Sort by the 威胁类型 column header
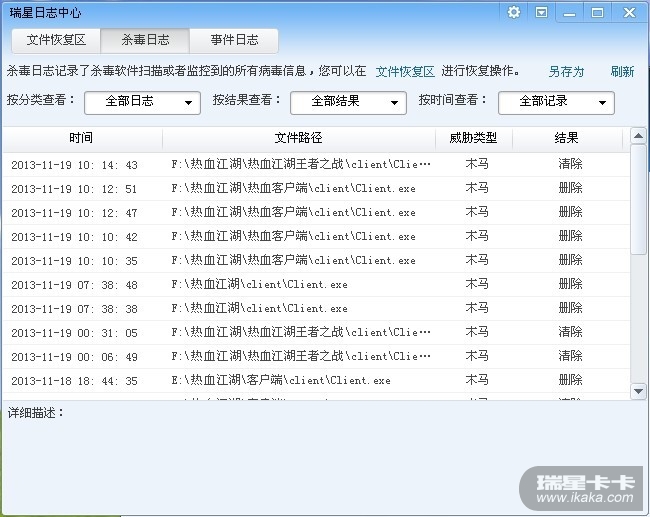Image resolution: width=650 pixels, height=517 pixels. (x=473, y=138)
